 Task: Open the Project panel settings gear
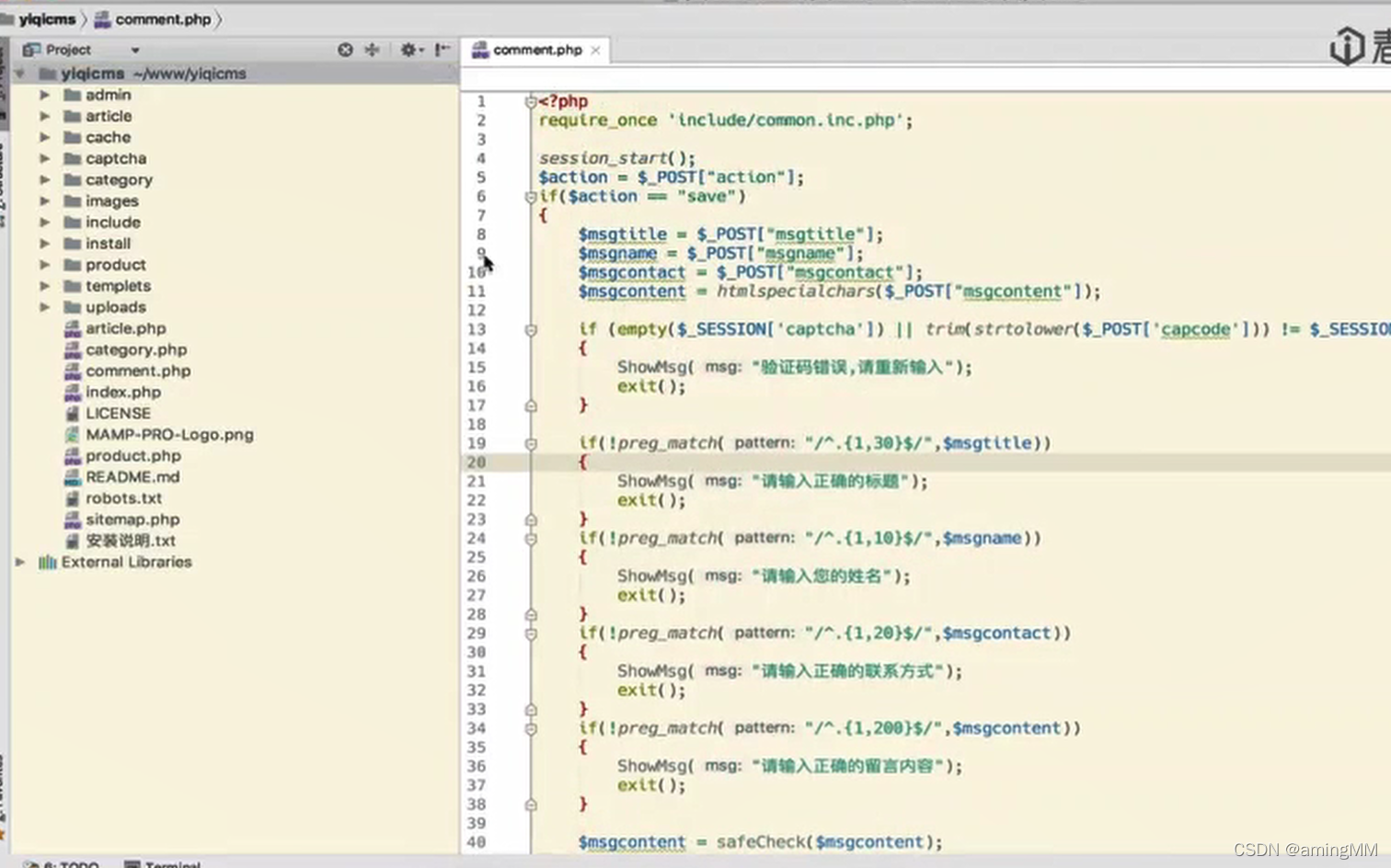(x=409, y=50)
